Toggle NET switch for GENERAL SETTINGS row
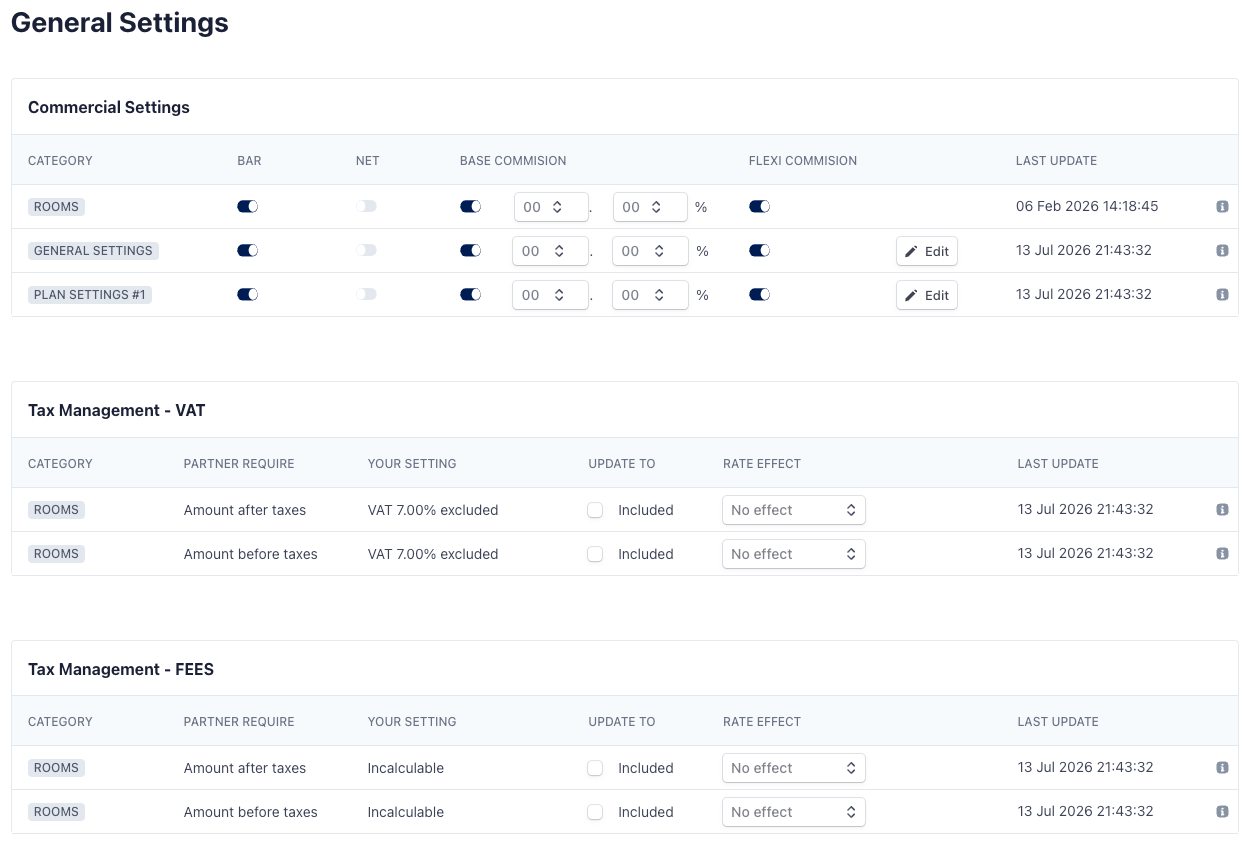This screenshot has width=1251, height=849. click(366, 251)
